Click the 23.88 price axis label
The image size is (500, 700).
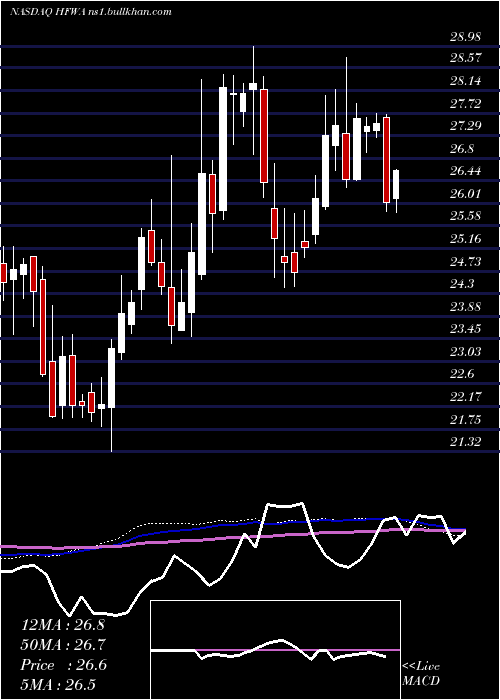tap(465, 307)
